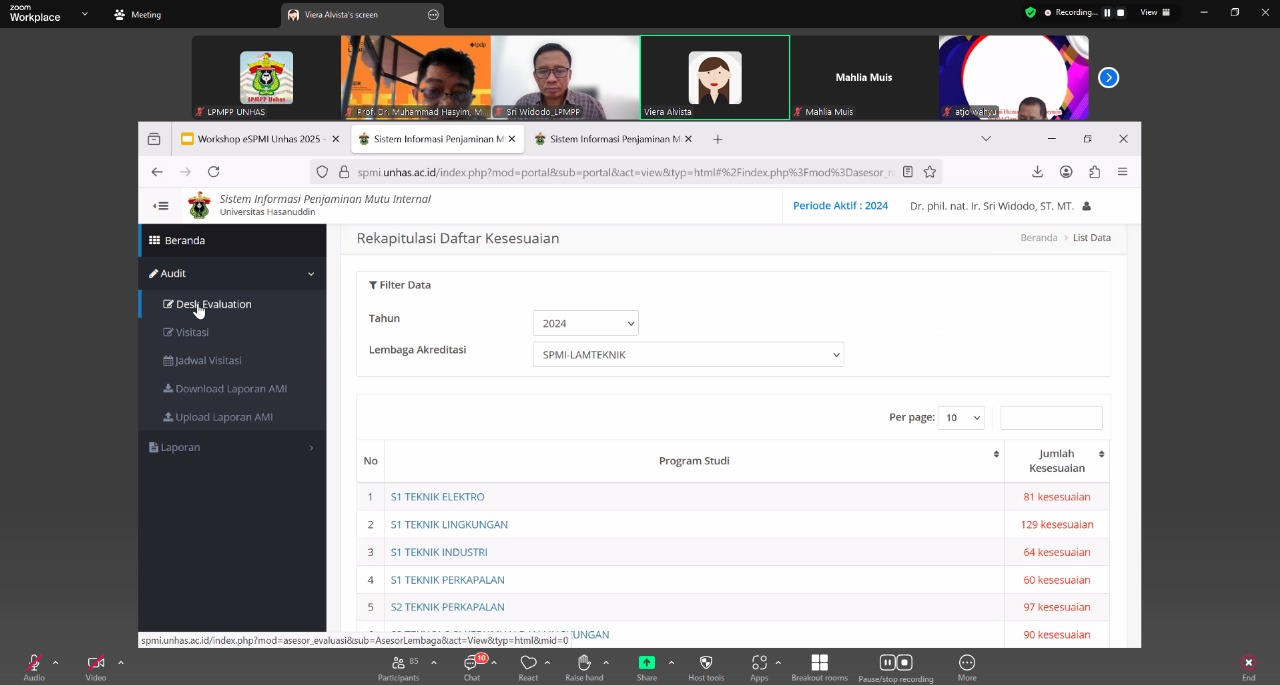Open the Breakout rooms icon

819,663
